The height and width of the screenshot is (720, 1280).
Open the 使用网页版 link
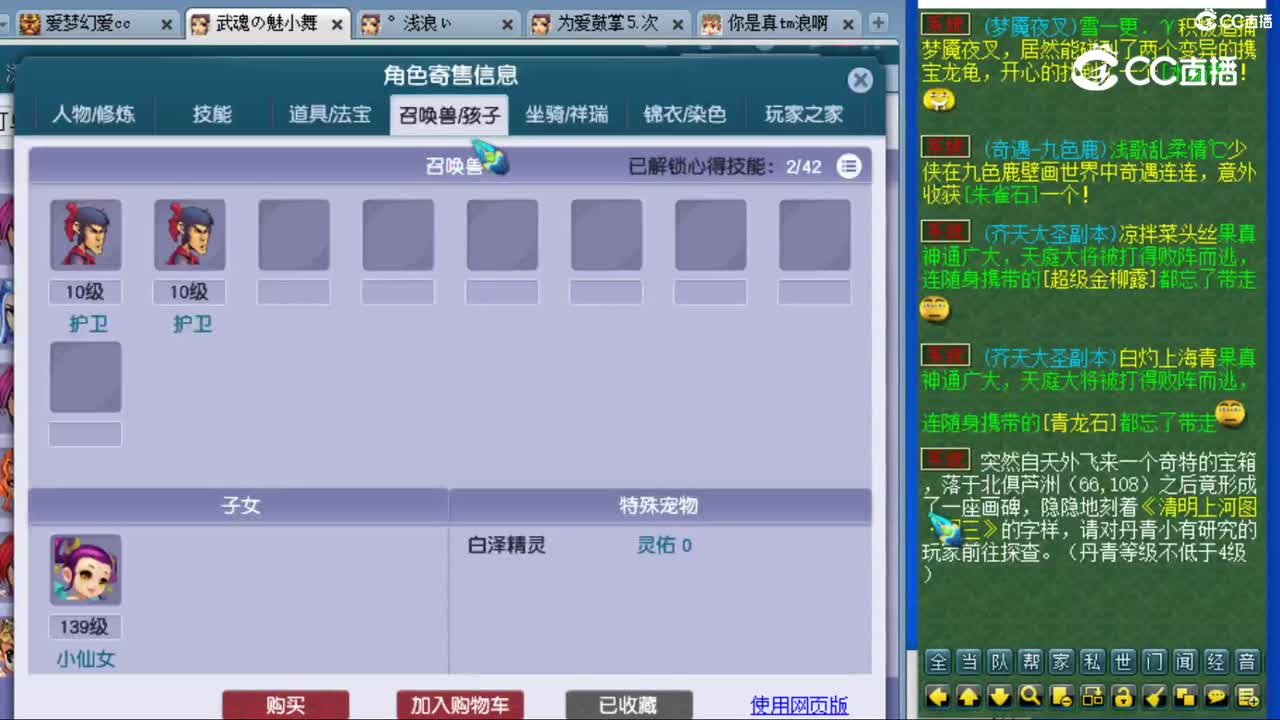[x=799, y=705]
